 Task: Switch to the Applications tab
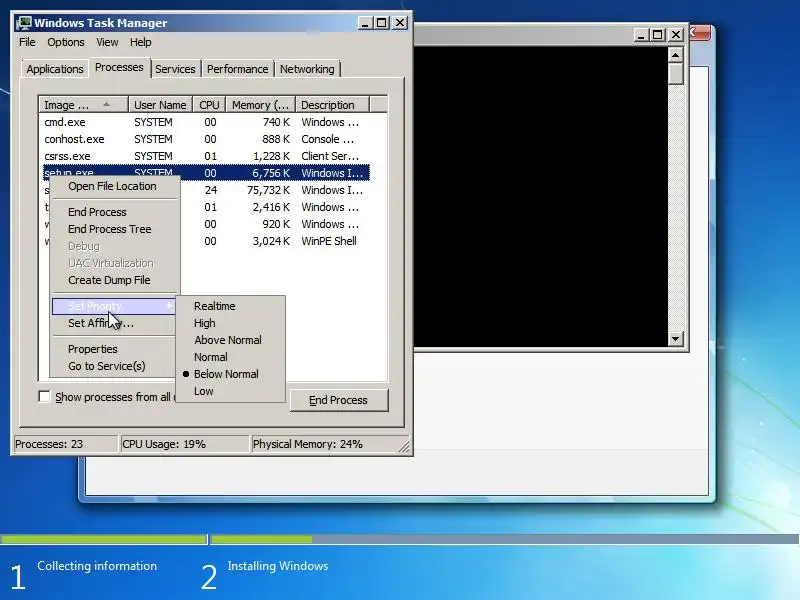tap(55, 69)
